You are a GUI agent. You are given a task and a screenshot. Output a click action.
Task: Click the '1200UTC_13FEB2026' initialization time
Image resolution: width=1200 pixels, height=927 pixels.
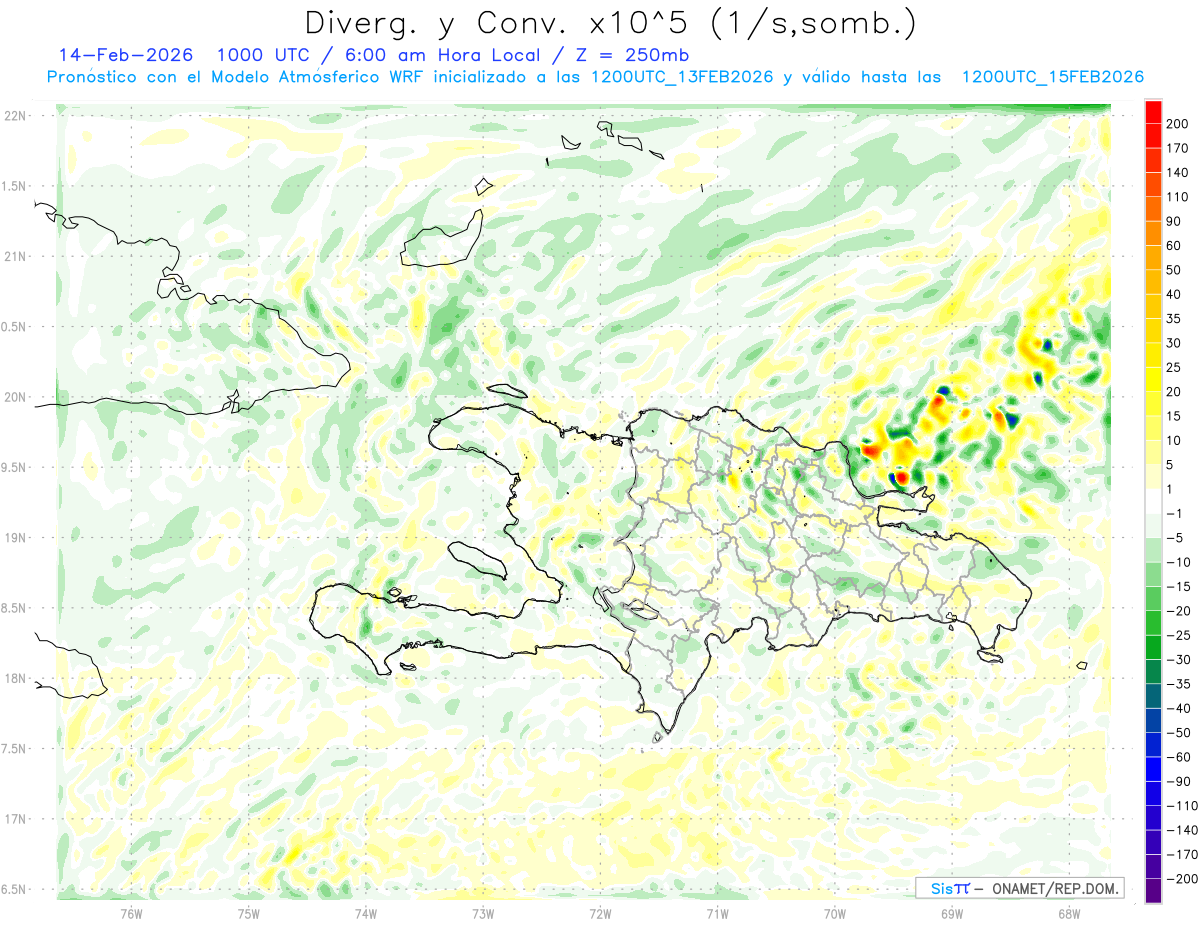click(x=682, y=77)
